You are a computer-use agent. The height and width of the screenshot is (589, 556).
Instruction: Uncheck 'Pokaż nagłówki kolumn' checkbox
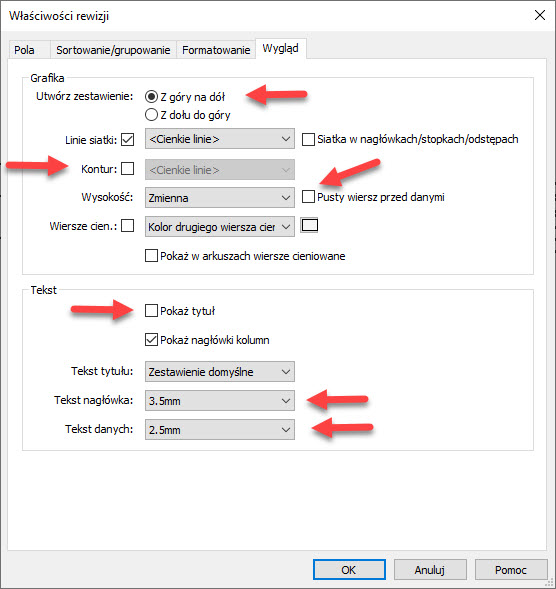(151, 340)
